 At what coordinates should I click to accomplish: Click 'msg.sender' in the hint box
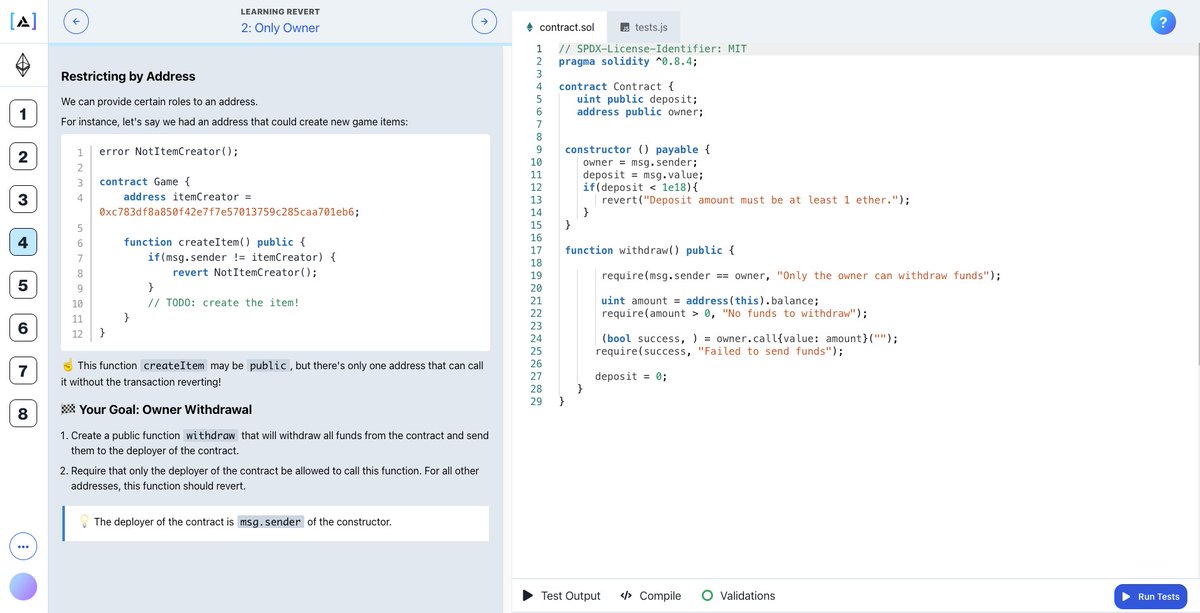pos(270,522)
